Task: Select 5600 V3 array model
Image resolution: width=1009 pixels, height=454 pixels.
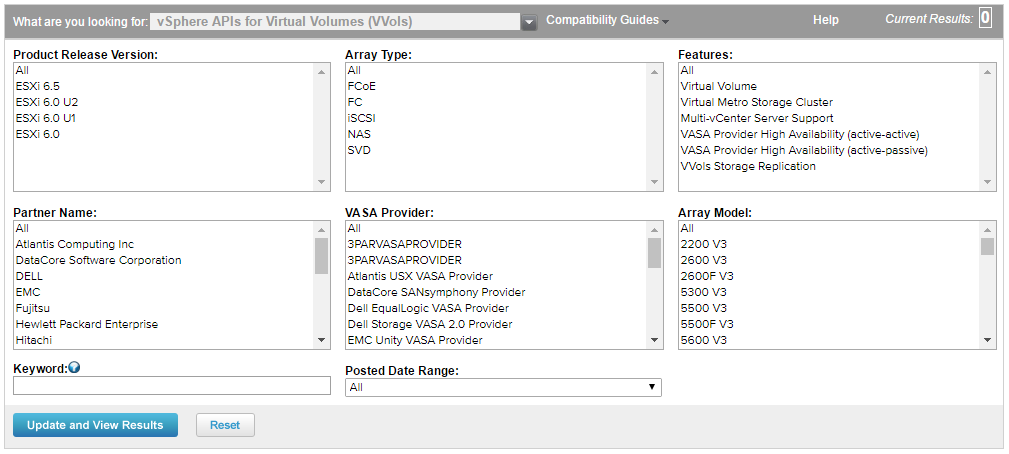Action: [829, 340]
